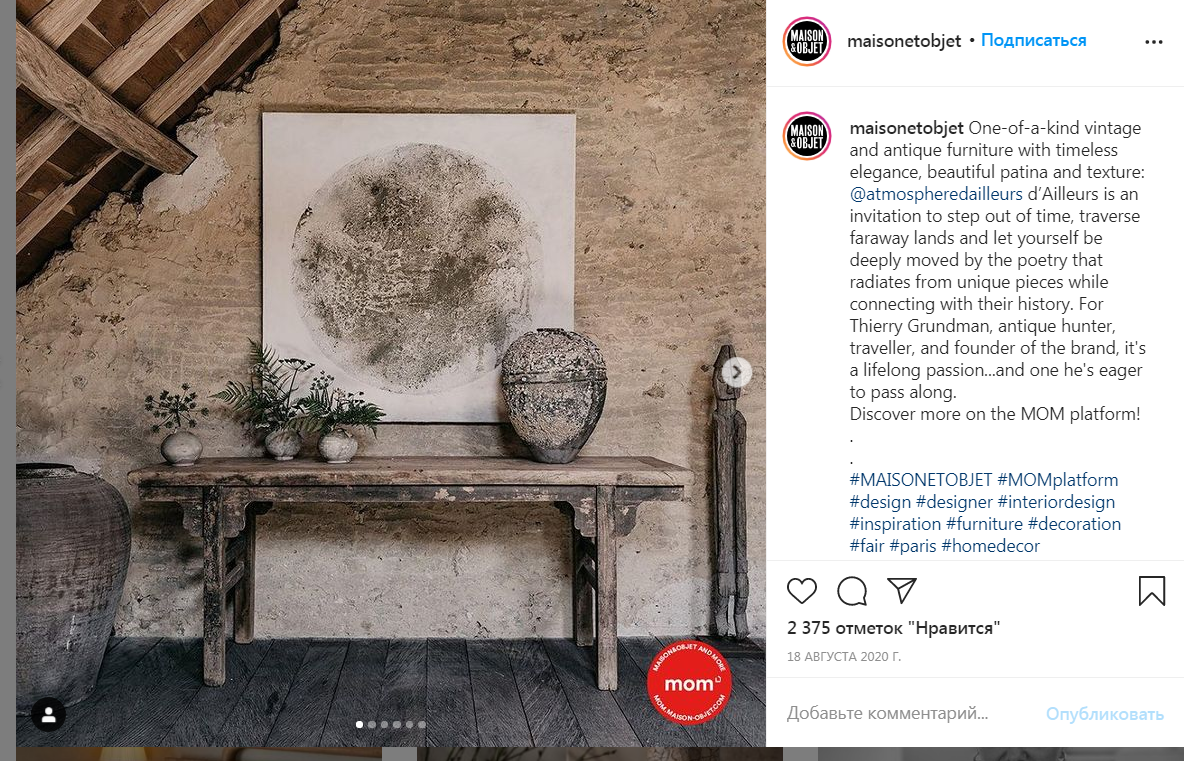Open the three-dot more options menu
This screenshot has height=761, width=1184.
[x=1154, y=42]
